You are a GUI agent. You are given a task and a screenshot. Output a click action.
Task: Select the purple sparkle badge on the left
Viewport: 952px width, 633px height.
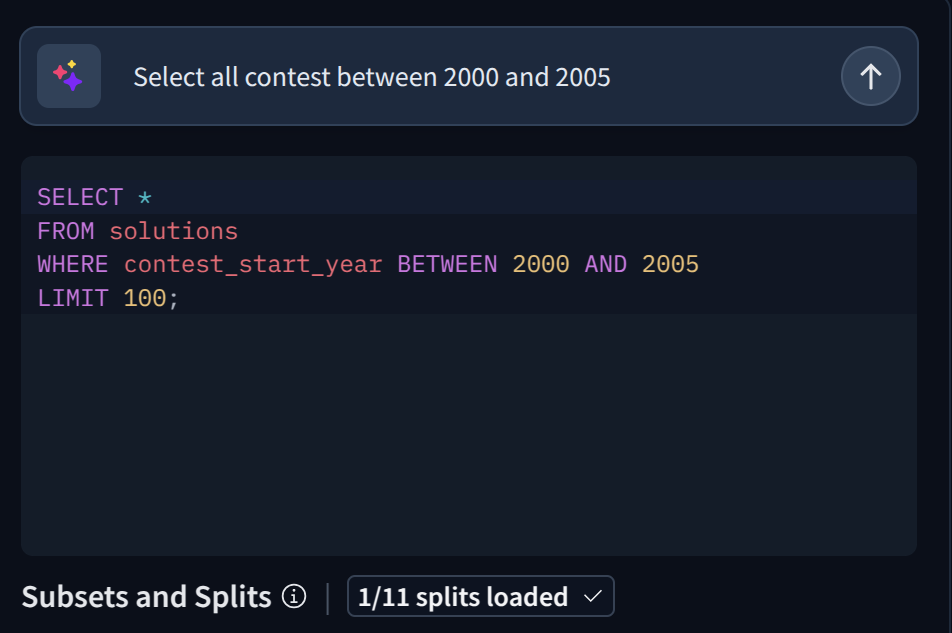click(x=68, y=76)
